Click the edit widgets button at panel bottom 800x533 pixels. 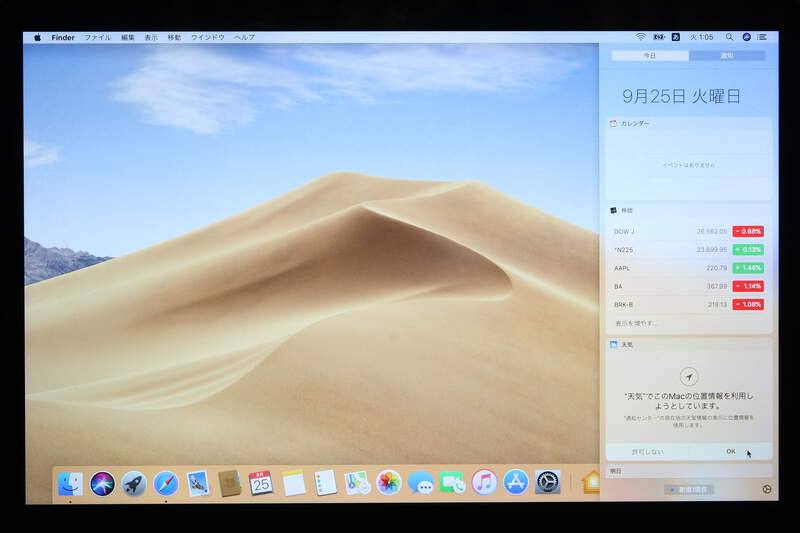coord(689,490)
